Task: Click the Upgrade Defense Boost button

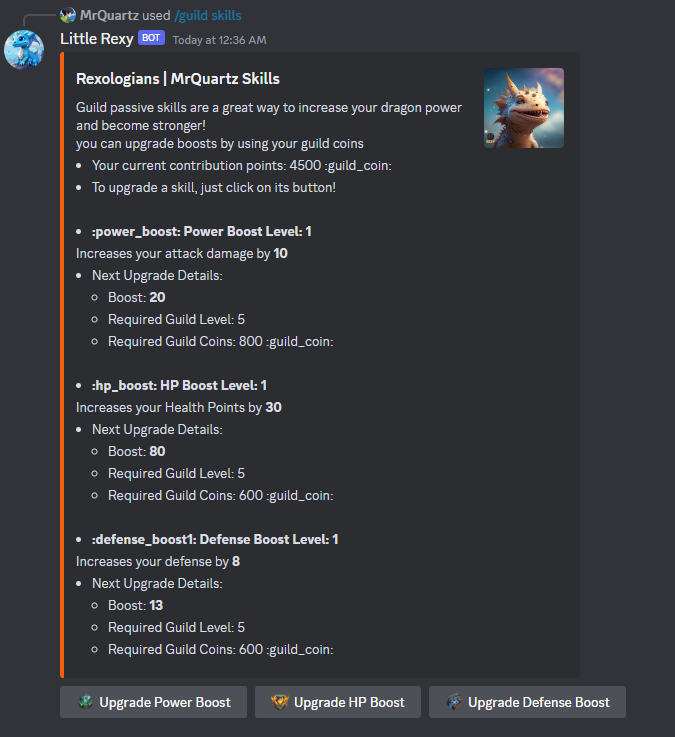Action: coord(527,702)
